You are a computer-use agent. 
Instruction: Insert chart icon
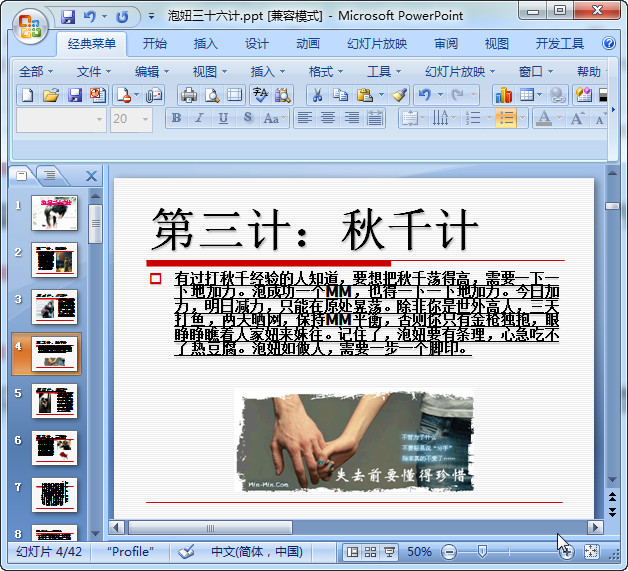(503, 95)
